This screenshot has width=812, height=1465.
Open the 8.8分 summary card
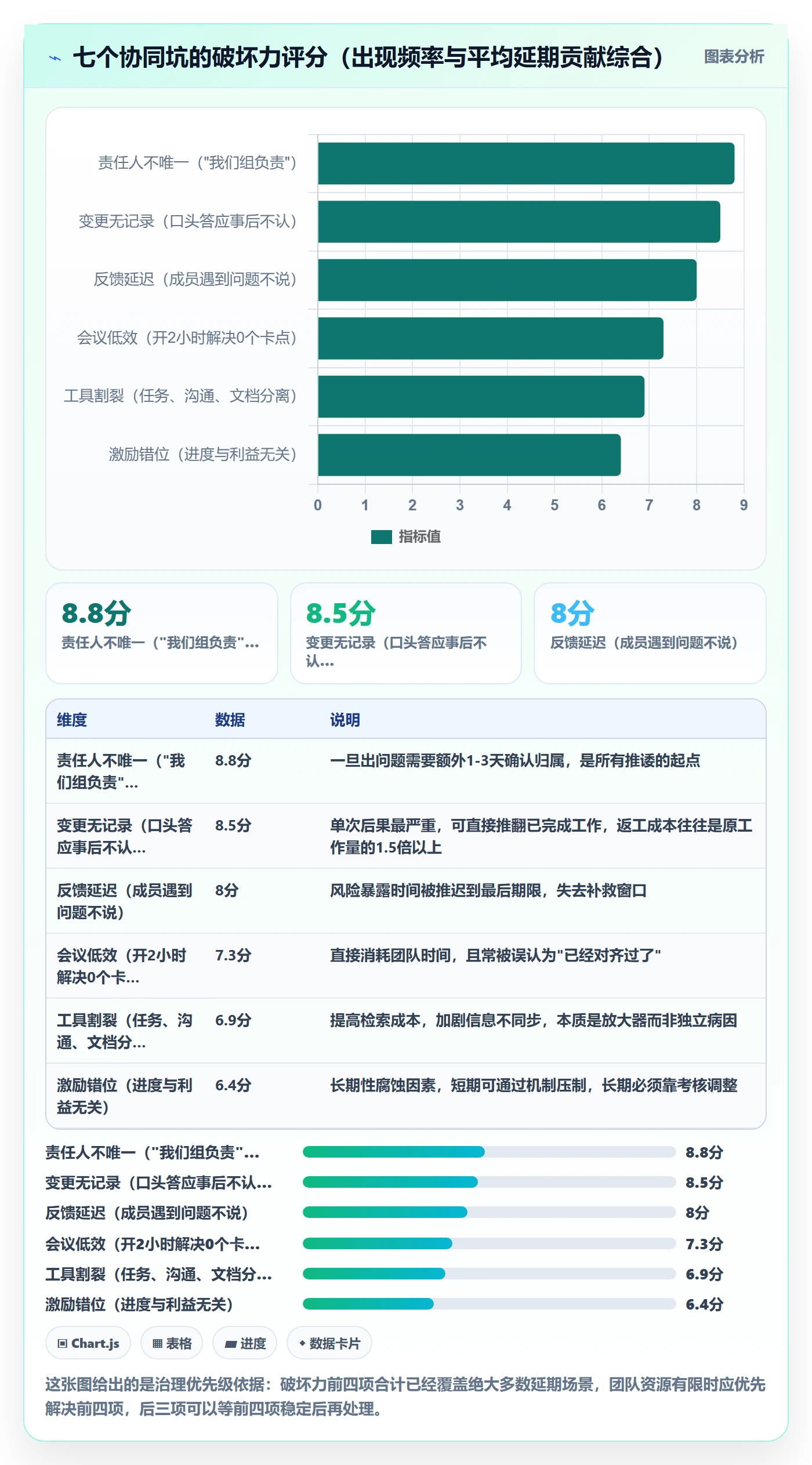[x=162, y=633]
